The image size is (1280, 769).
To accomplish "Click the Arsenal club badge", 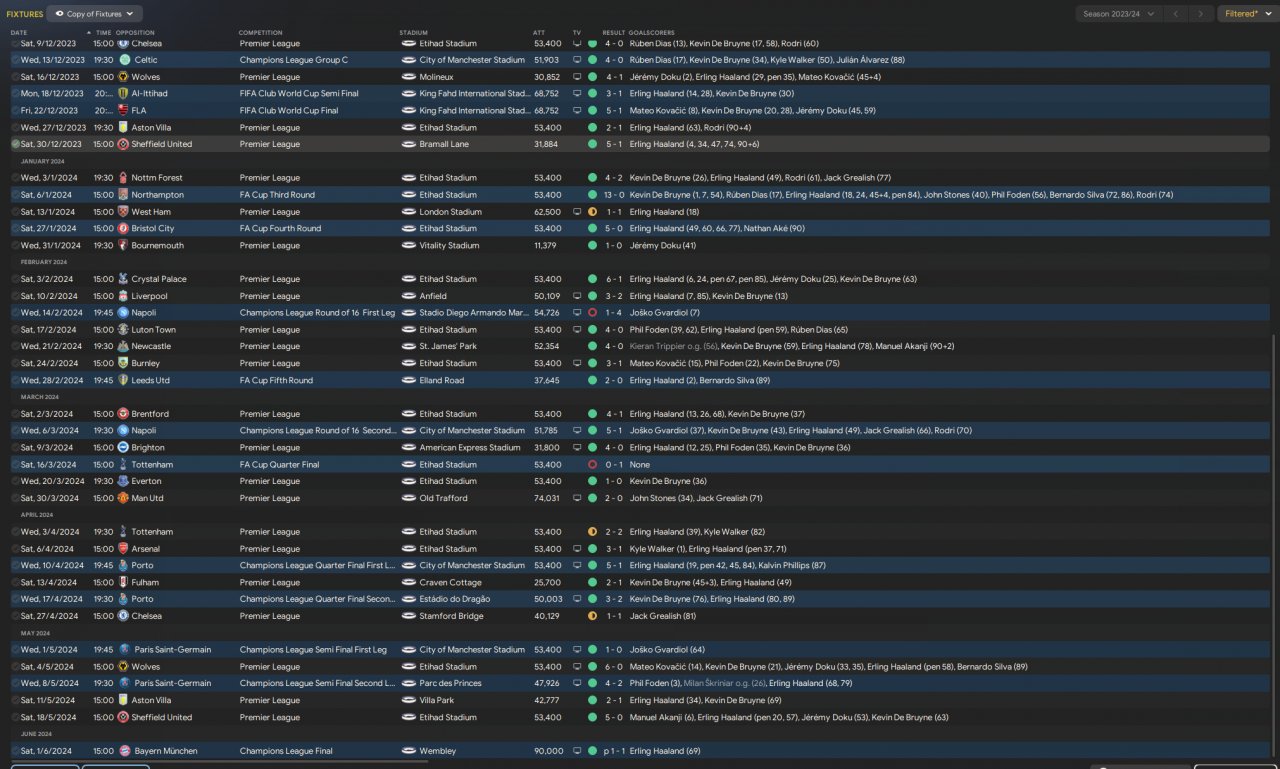I will pos(124,549).
